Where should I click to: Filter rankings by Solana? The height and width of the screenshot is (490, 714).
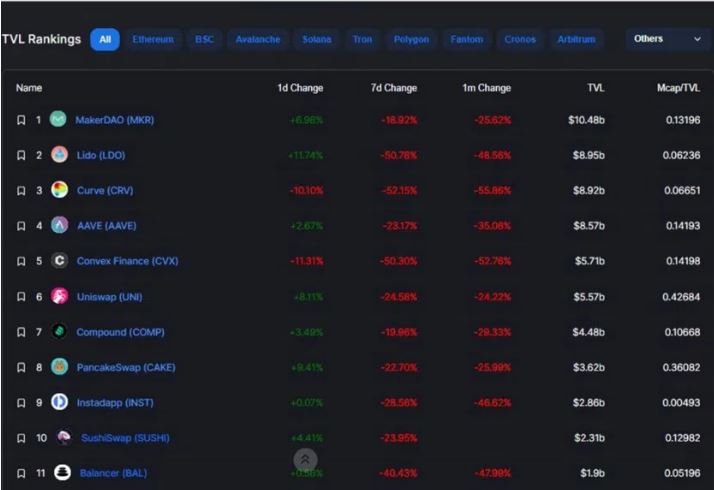click(316, 39)
